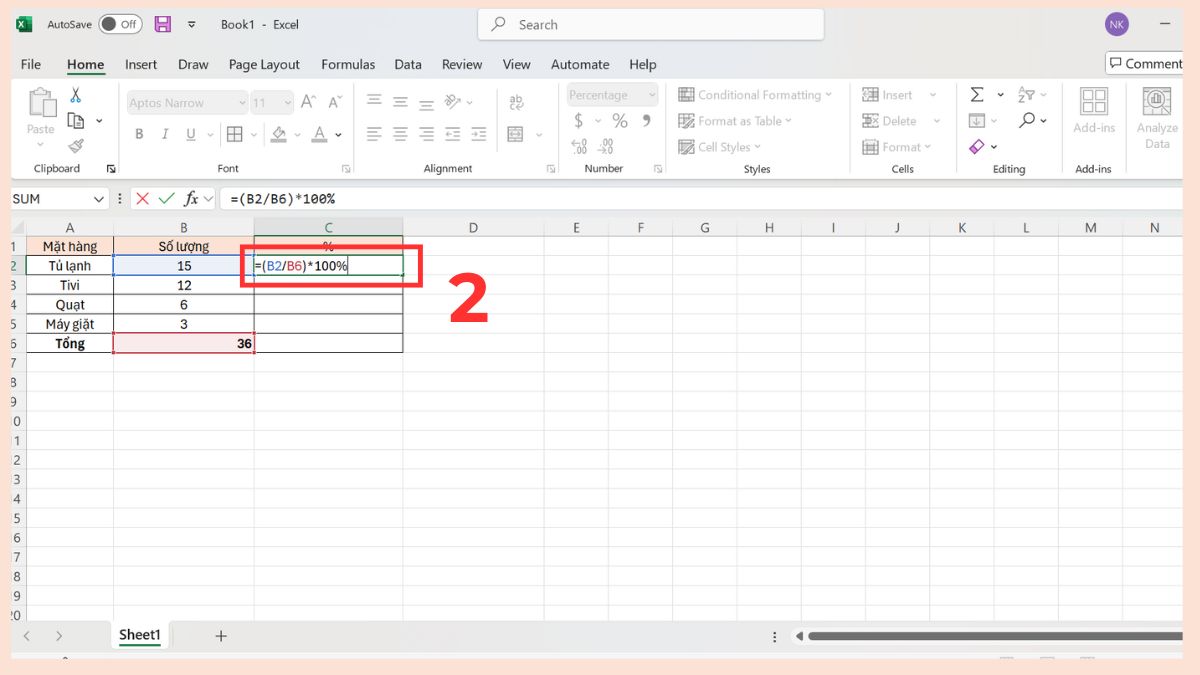Toggle underline formatting
The image size is (1200, 675).
click(x=190, y=133)
